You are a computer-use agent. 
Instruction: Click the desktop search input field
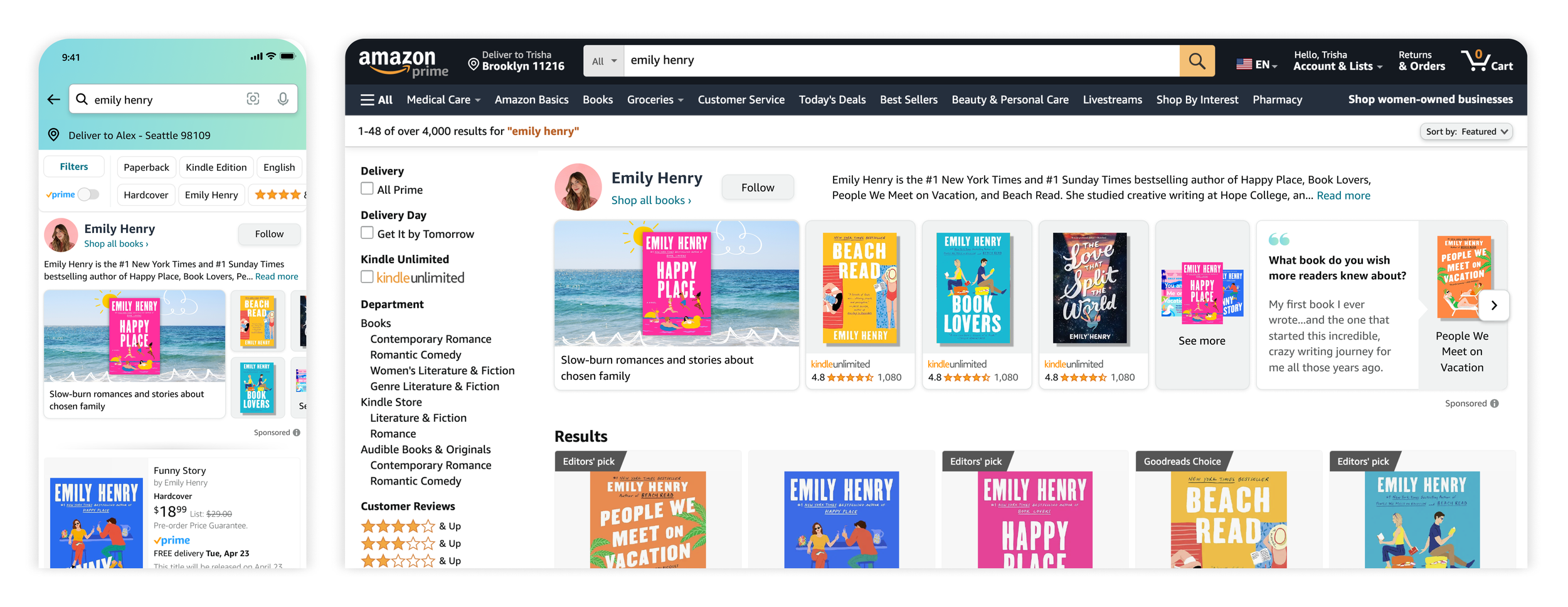click(x=902, y=61)
